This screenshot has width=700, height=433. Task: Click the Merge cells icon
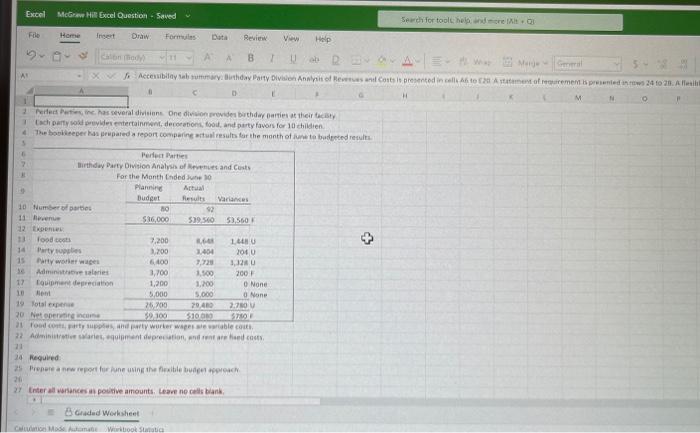(x=508, y=62)
